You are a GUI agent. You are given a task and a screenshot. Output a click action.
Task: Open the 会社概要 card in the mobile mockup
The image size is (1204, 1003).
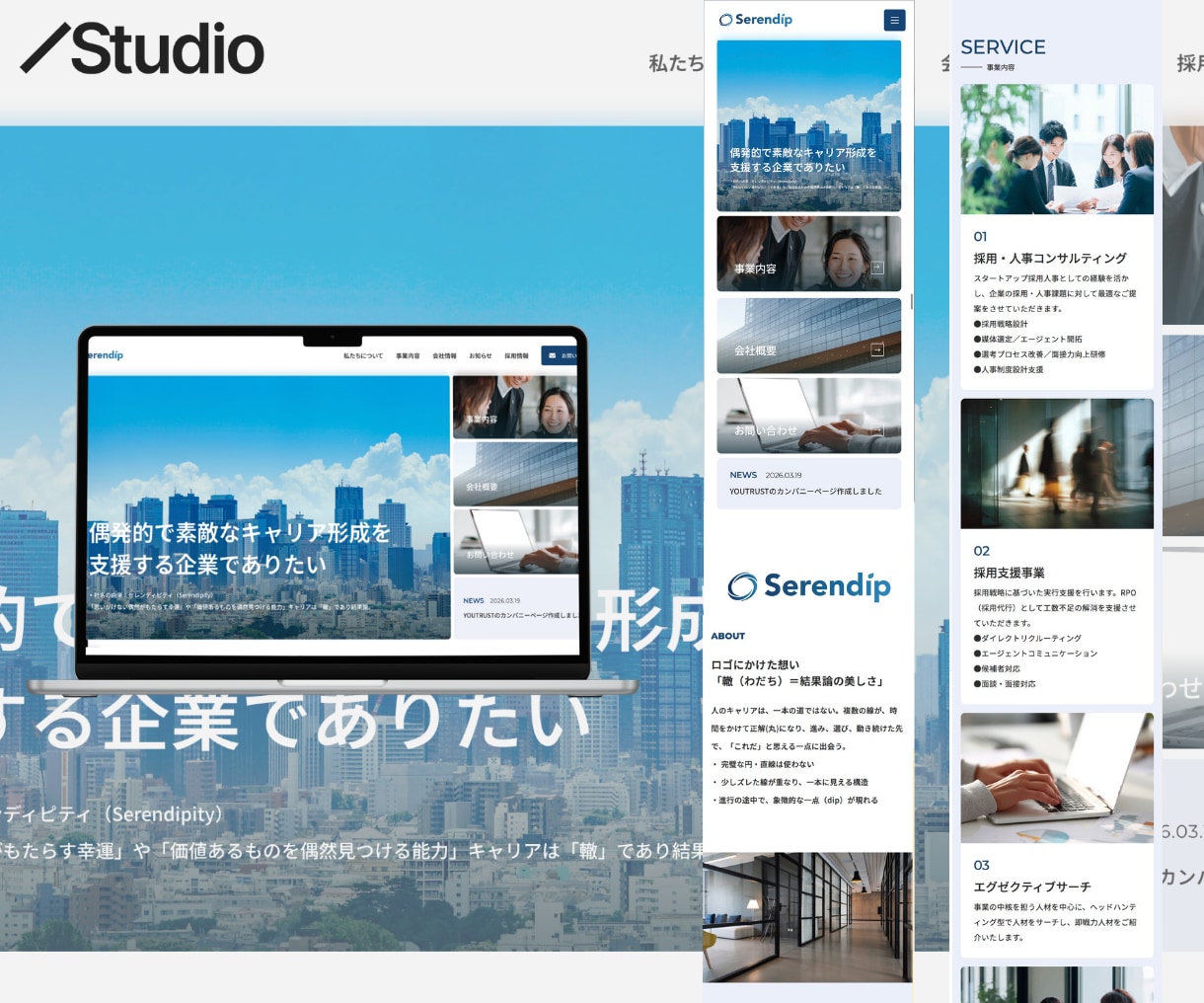coord(809,336)
